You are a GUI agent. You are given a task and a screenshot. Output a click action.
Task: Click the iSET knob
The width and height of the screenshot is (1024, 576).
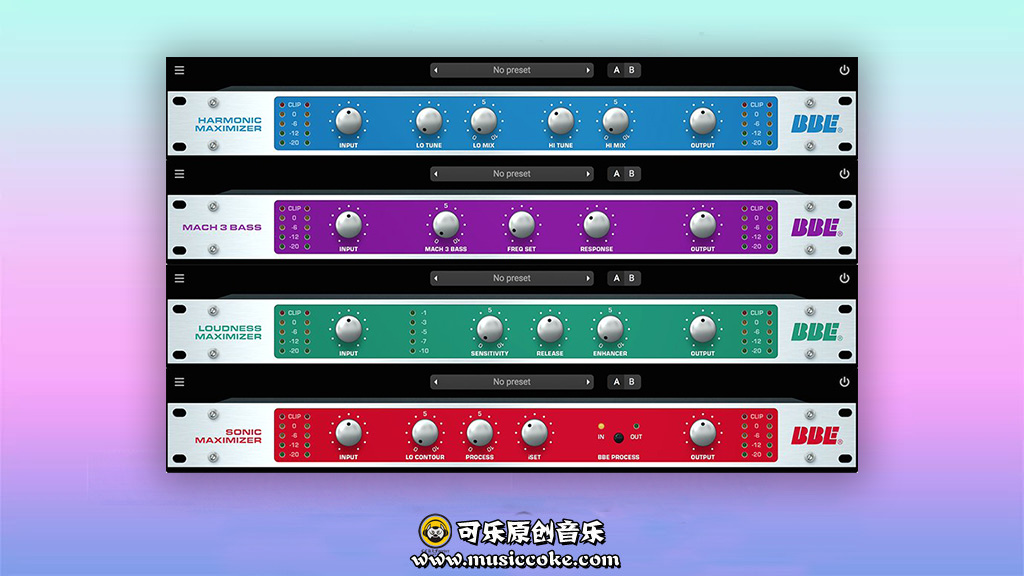click(534, 433)
